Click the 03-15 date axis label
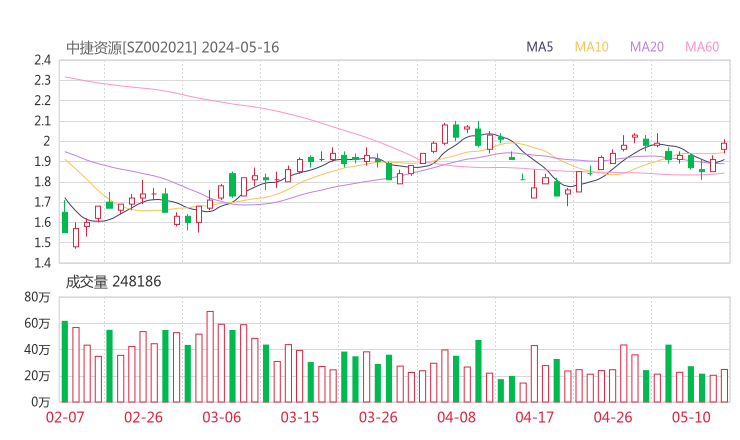 300,417
